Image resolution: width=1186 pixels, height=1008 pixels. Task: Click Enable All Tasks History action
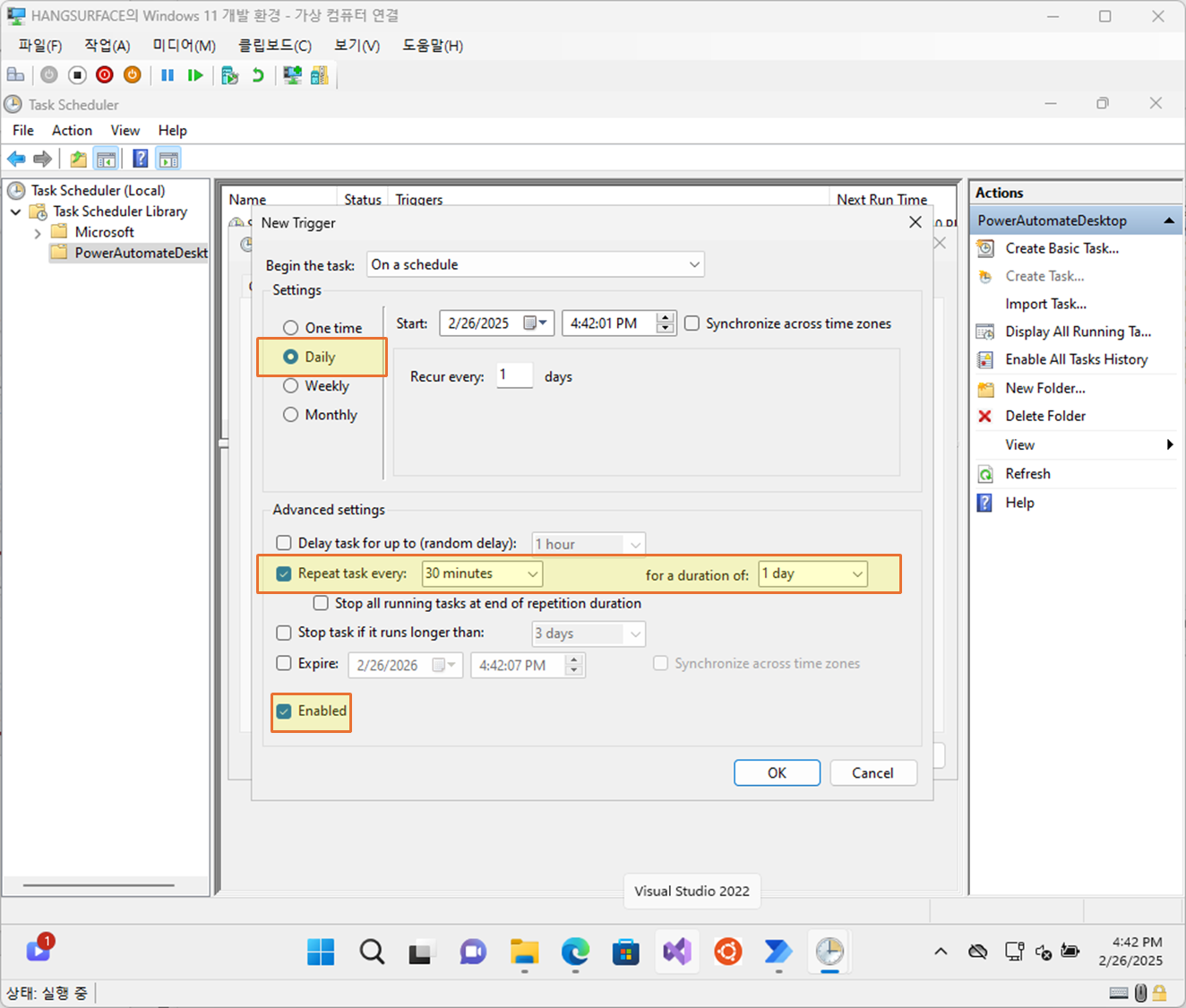[1076, 359]
